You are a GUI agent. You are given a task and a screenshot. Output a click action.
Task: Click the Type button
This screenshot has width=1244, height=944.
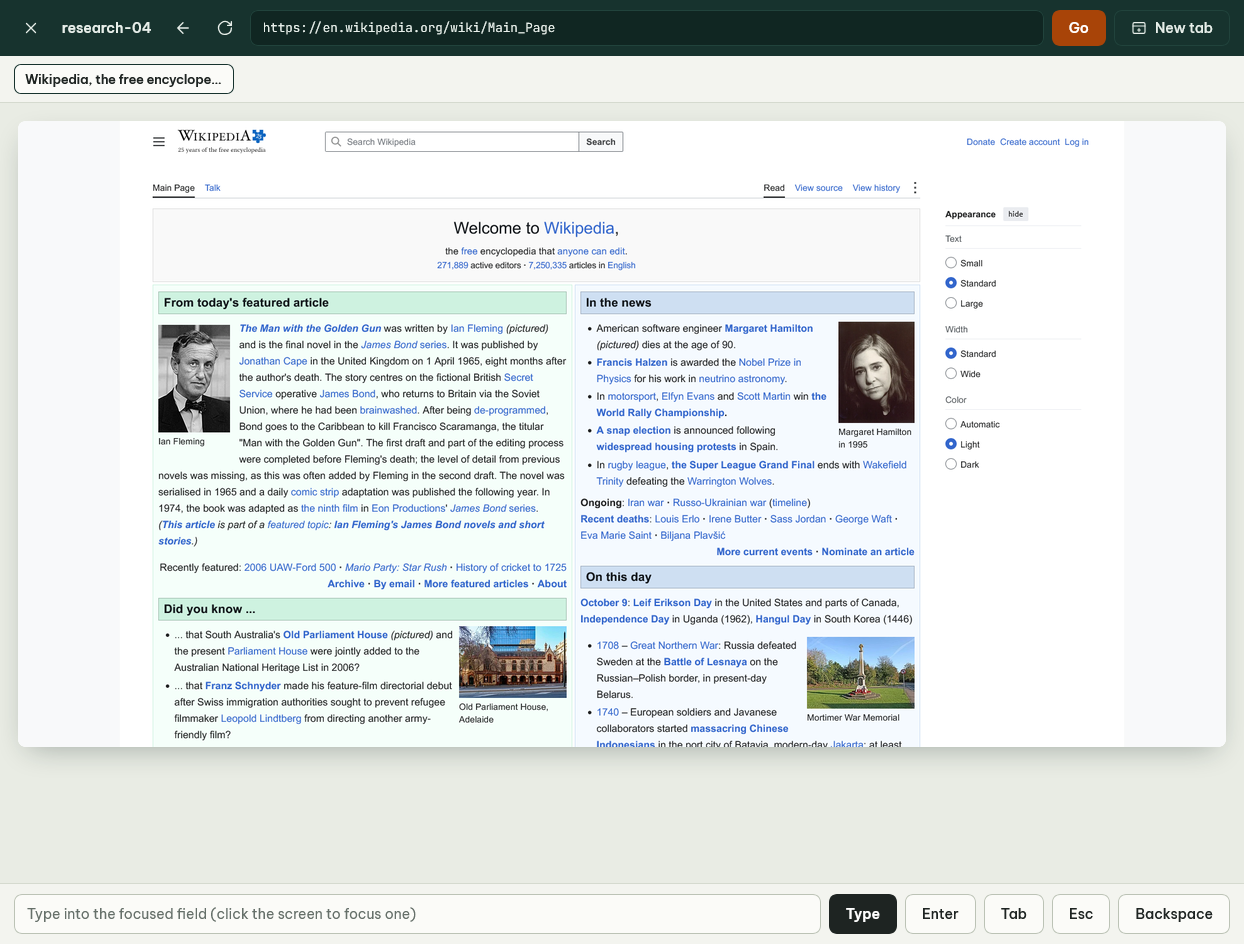(x=863, y=914)
